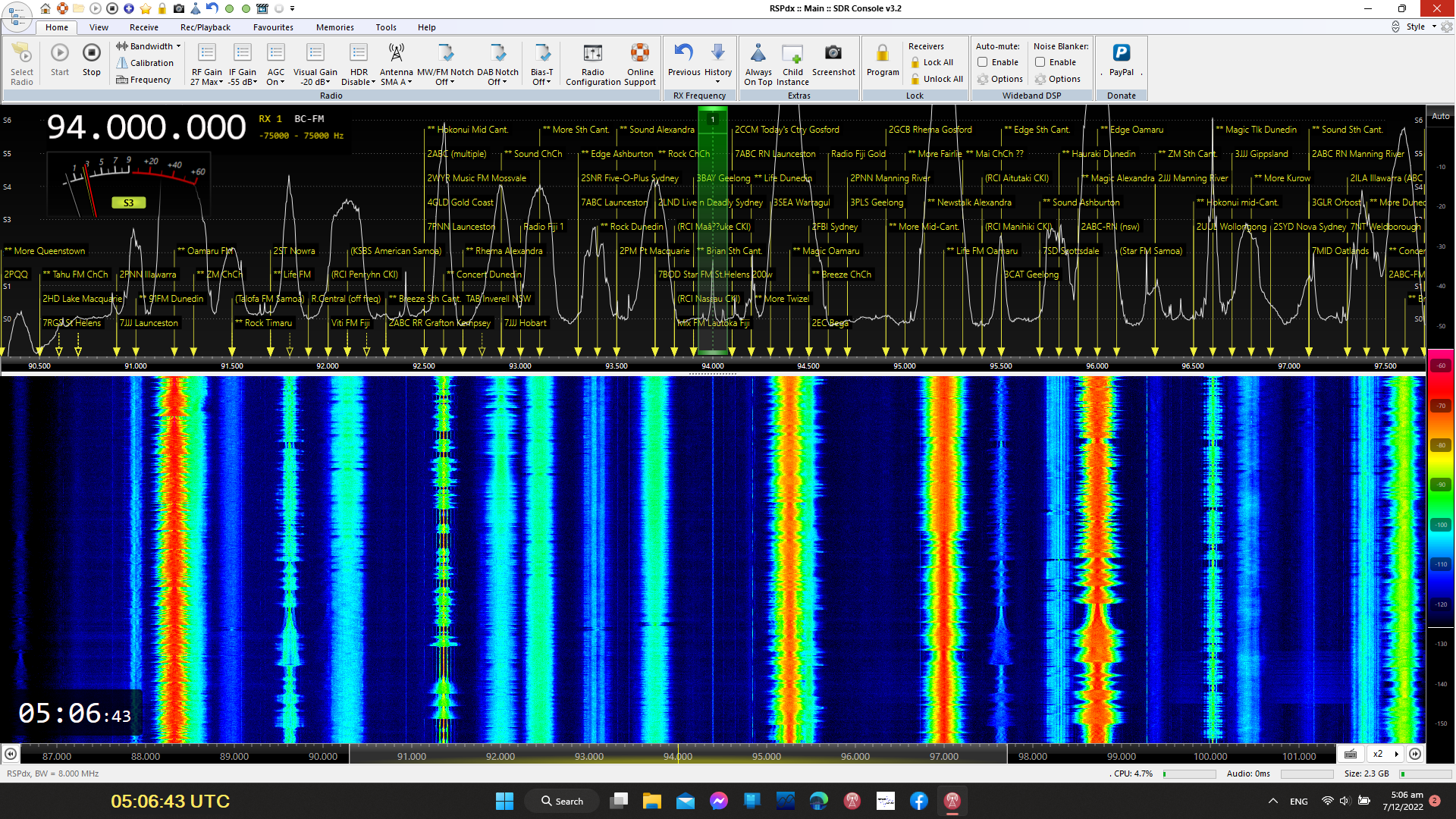This screenshot has width=1456, height=819.
Task: Click the Start radio icon
Action: [59, 53]
